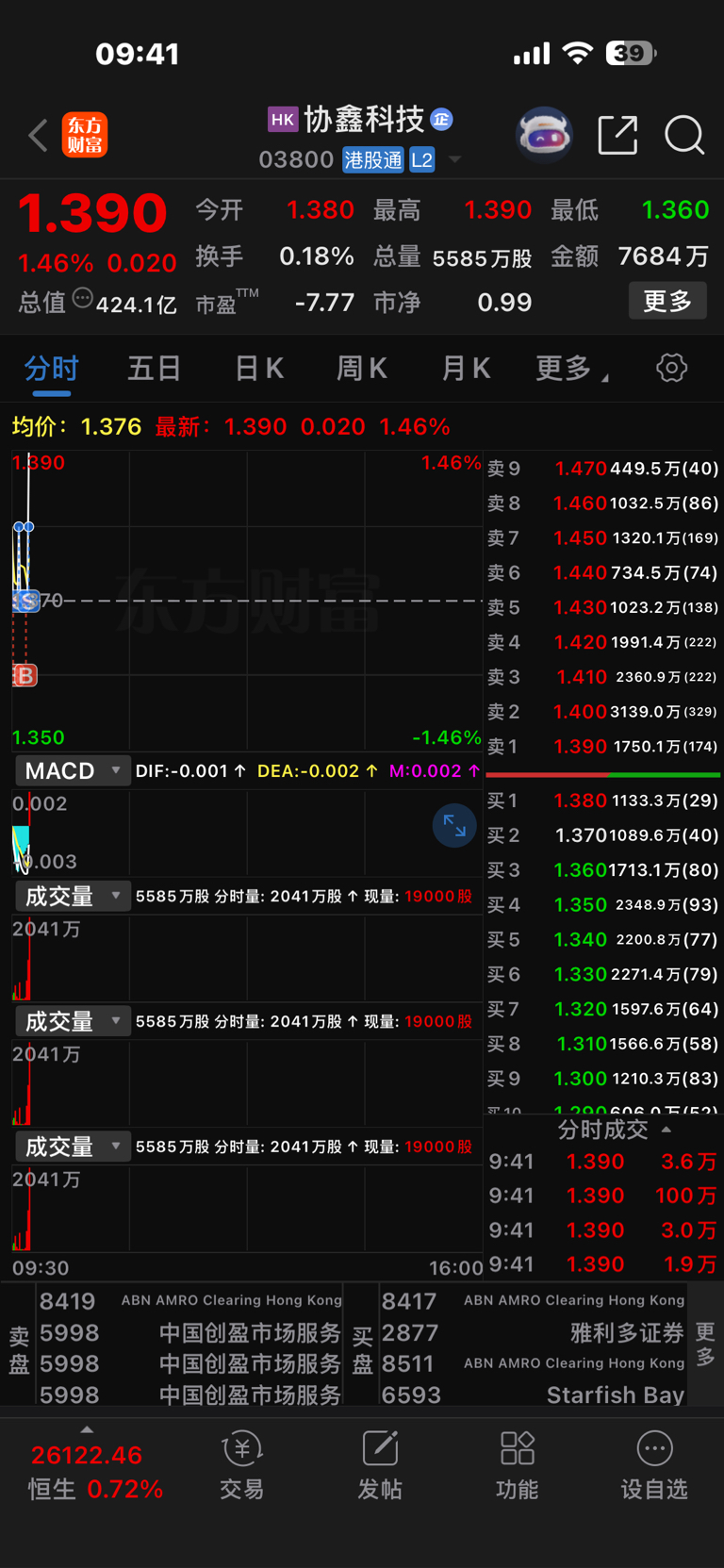Open the 更多 chart period dropdown
This screenshot has width=724, height=1568.
click(571, 368)
